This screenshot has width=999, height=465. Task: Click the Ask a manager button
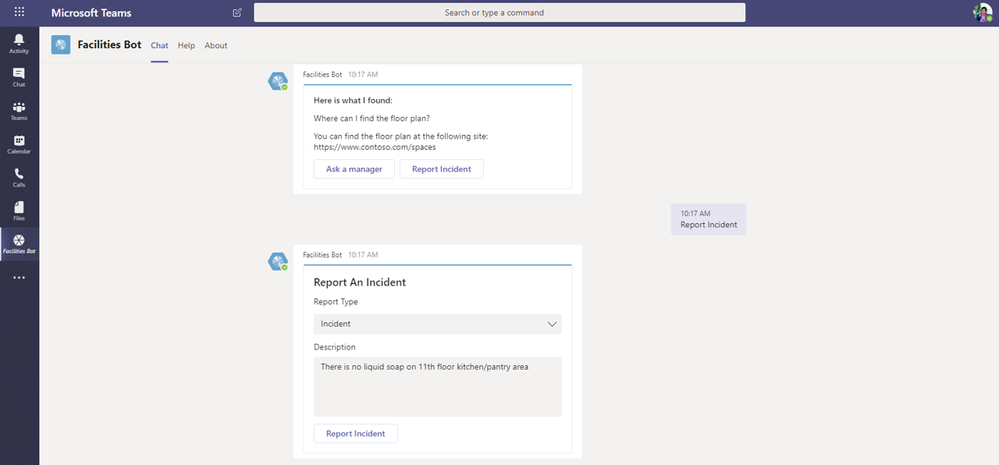(354, 169)
